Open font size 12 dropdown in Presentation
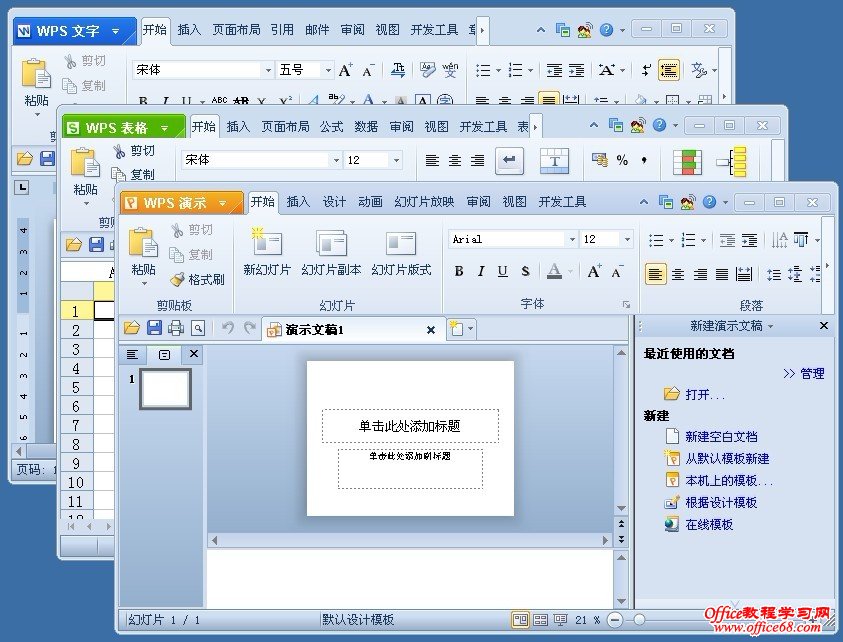 pos(627,240)
